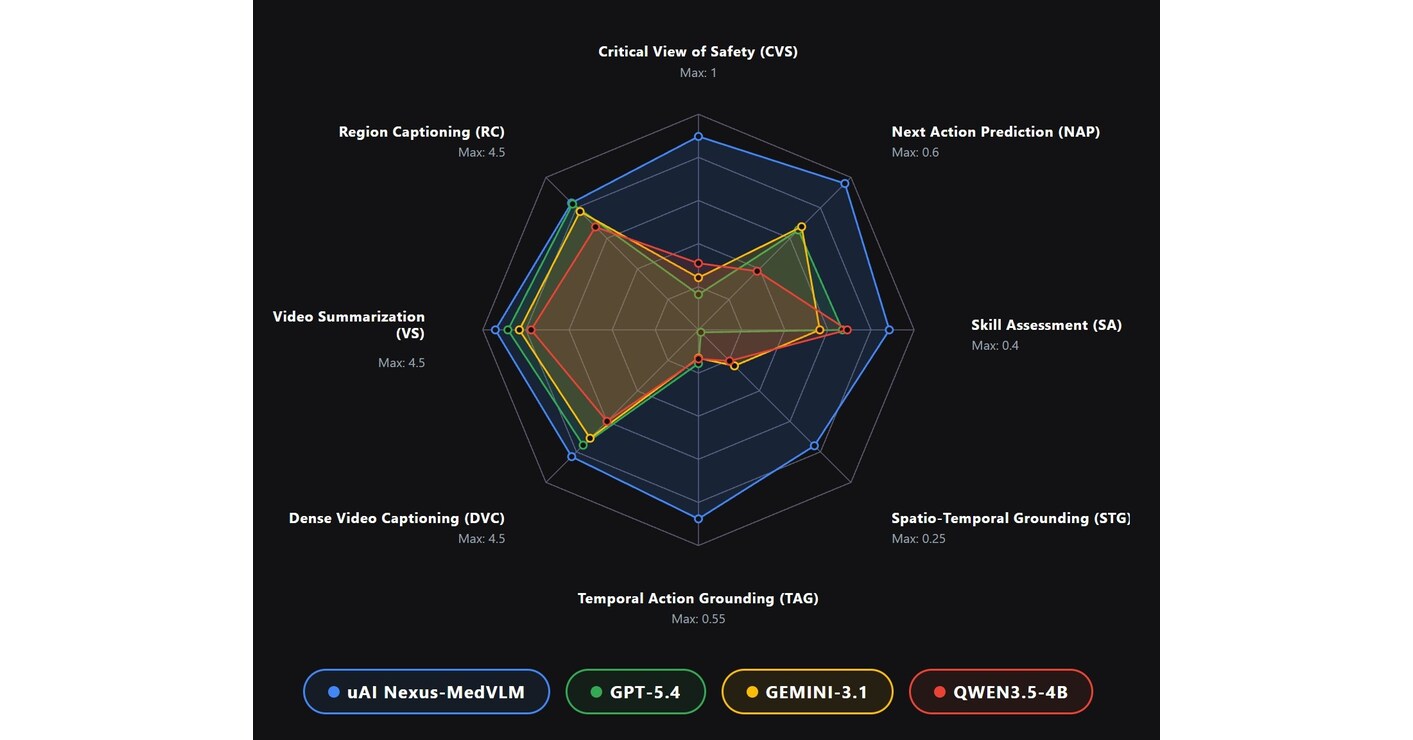Click the Critical View of Safety (CVS) label

coord(698,51)
